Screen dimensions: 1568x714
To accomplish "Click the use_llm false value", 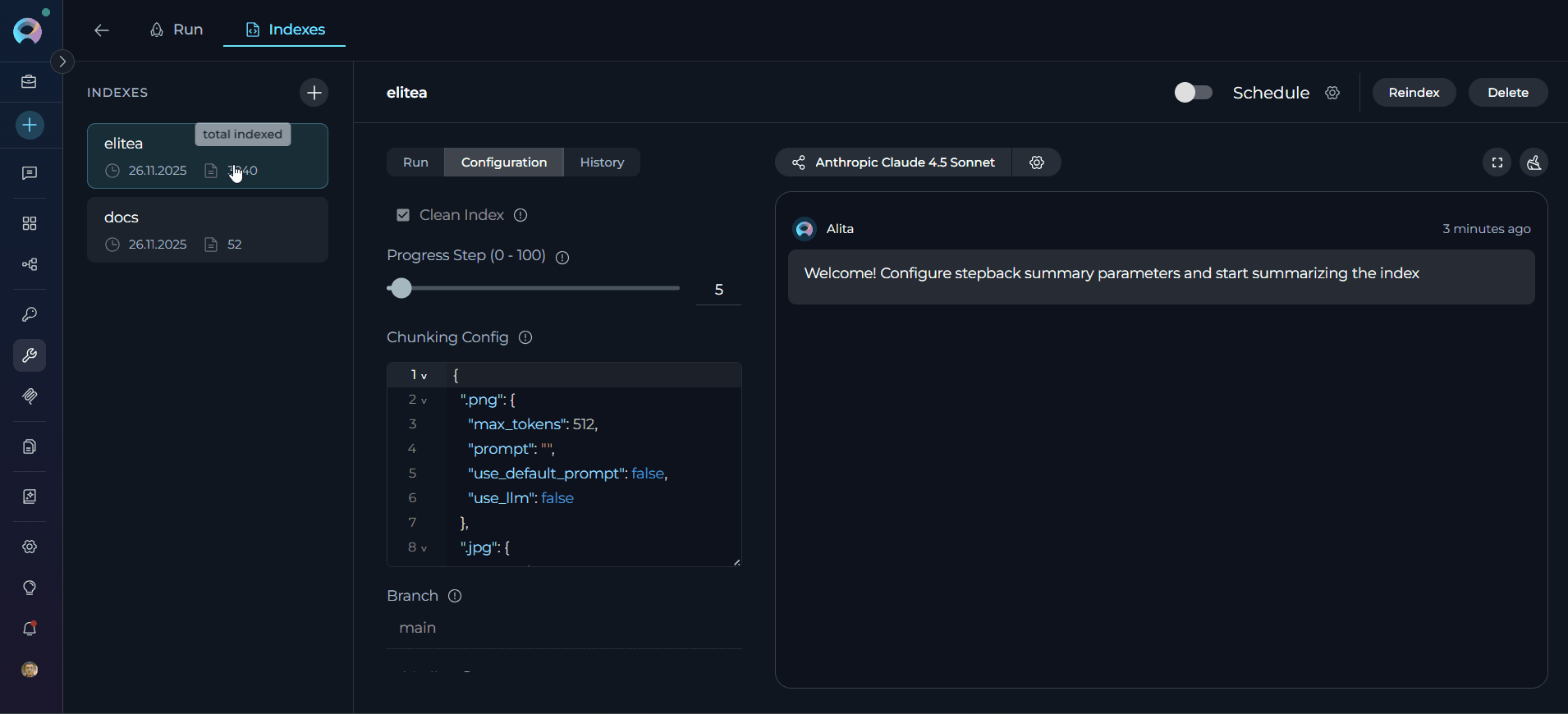I will (x=557, y=498).
